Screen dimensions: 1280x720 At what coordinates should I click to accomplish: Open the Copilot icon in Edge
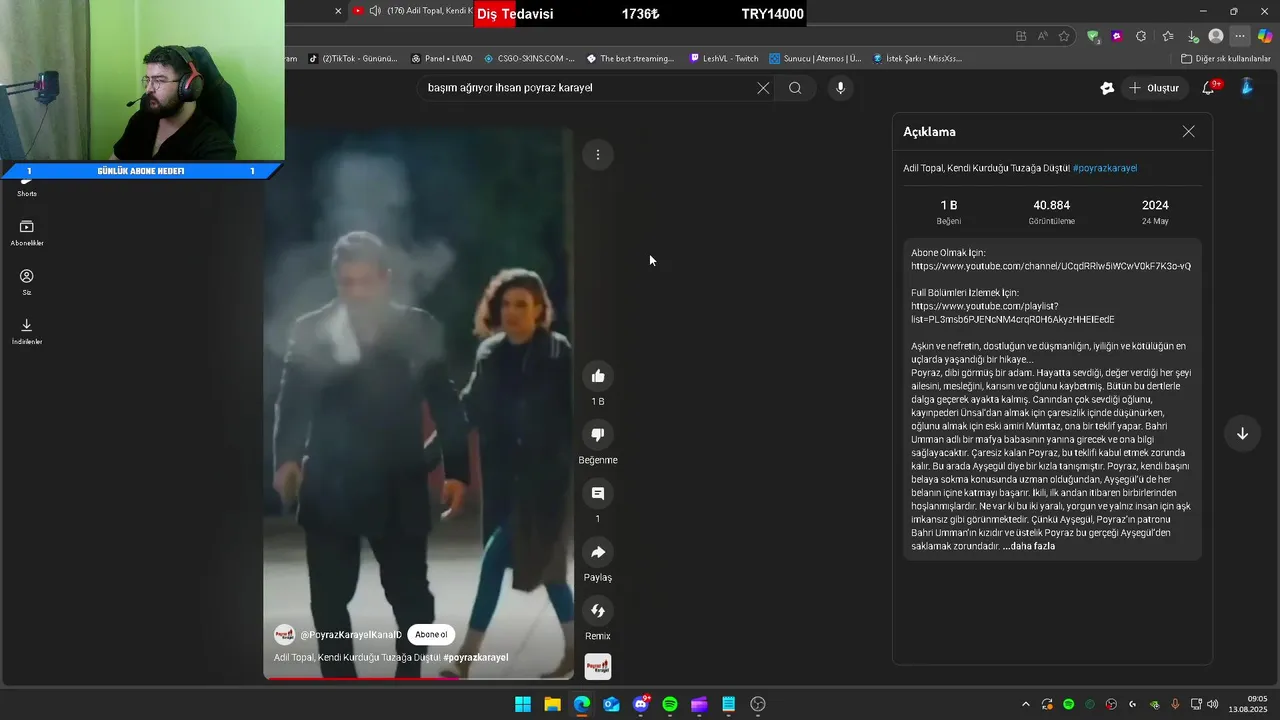1264,36
